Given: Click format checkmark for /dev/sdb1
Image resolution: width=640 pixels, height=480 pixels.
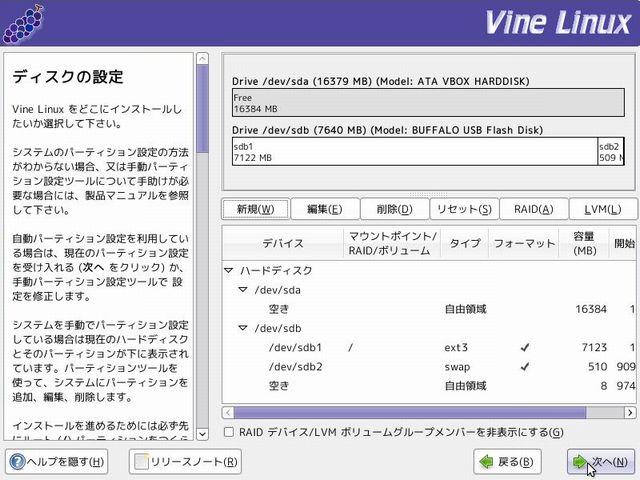Looking at the screenshot, I should (x=525, y=347).
